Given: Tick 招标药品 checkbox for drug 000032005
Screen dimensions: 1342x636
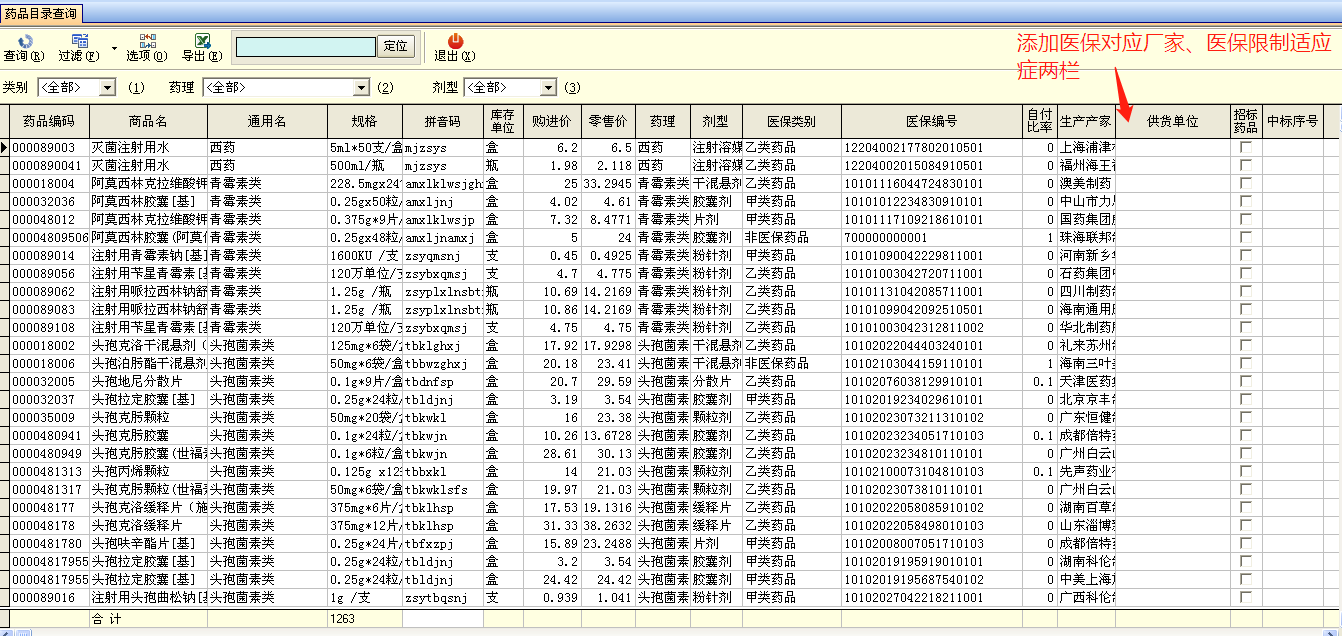Looking at the screenshot, I should pos(1246,381).
